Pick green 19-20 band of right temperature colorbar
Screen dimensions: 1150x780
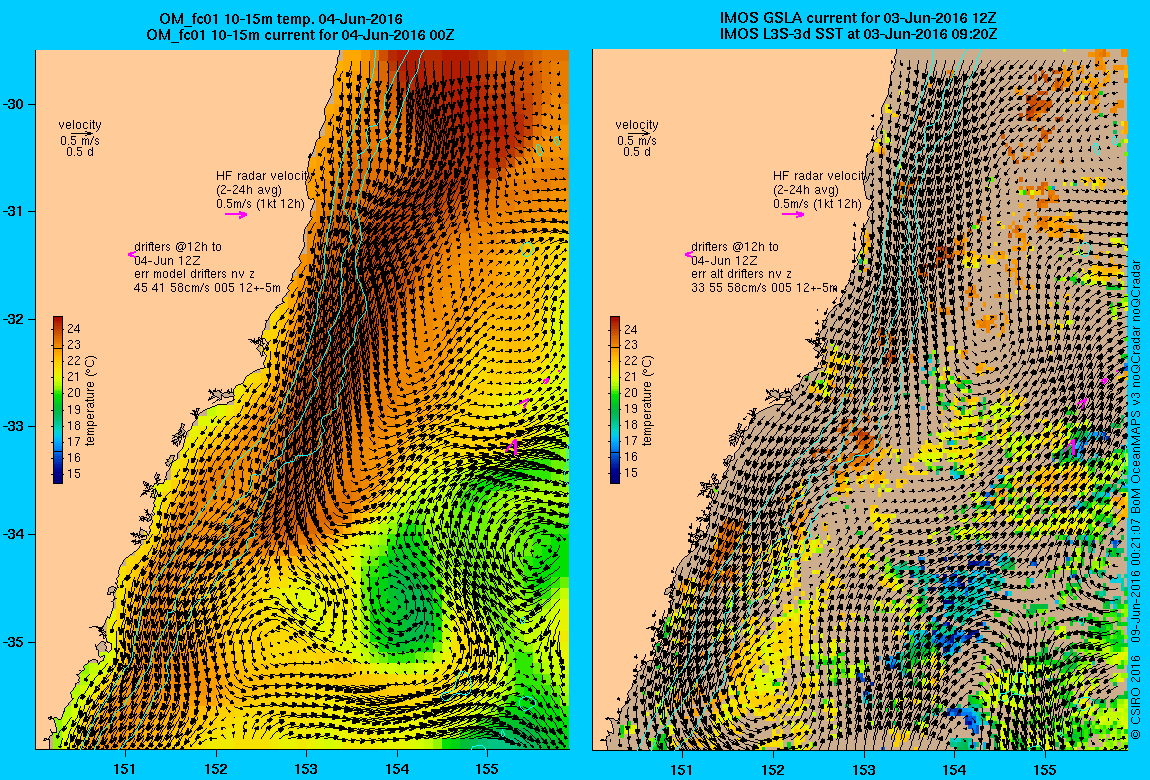615,400
